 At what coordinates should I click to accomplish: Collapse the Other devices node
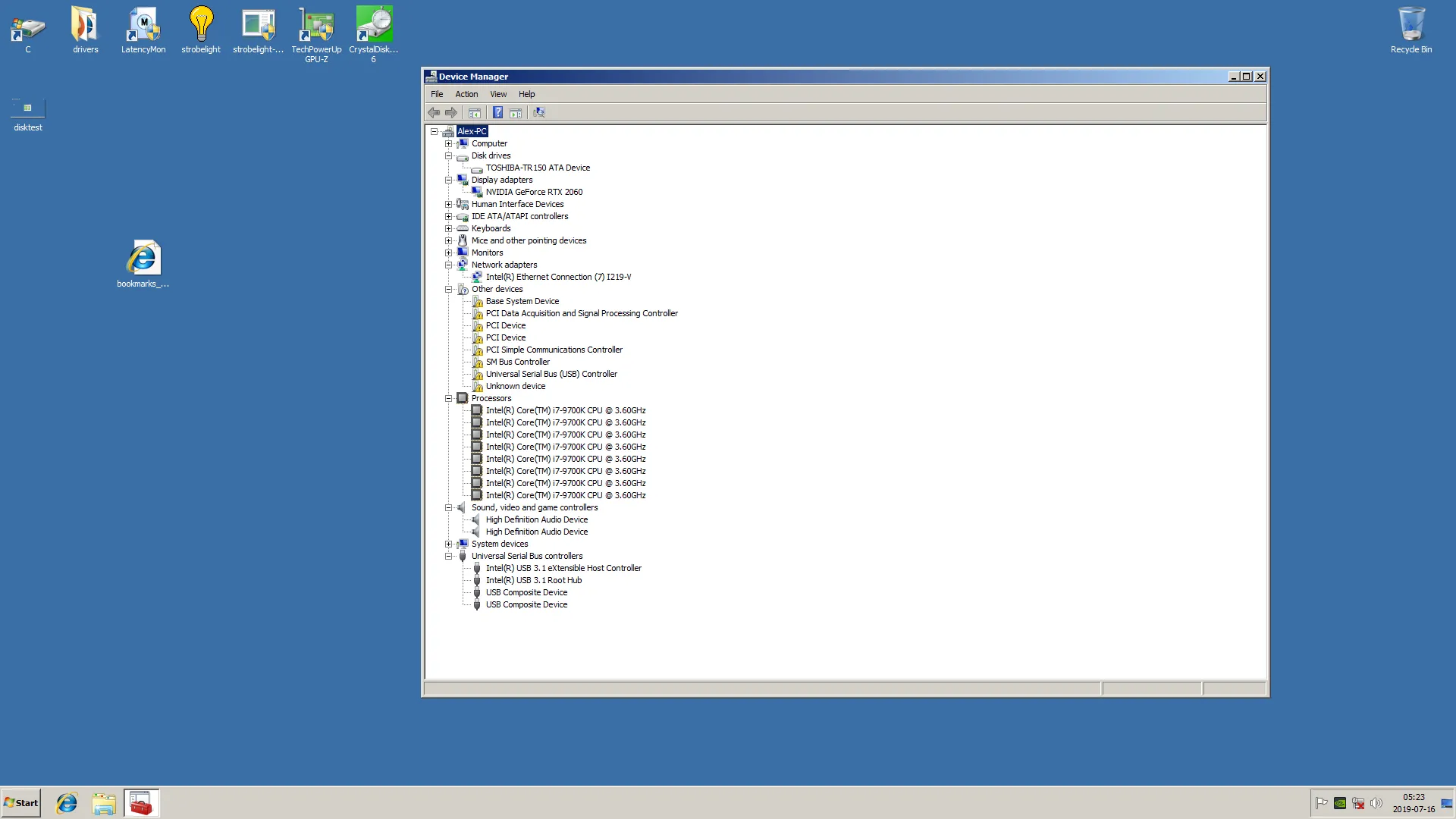click(448, 290)
